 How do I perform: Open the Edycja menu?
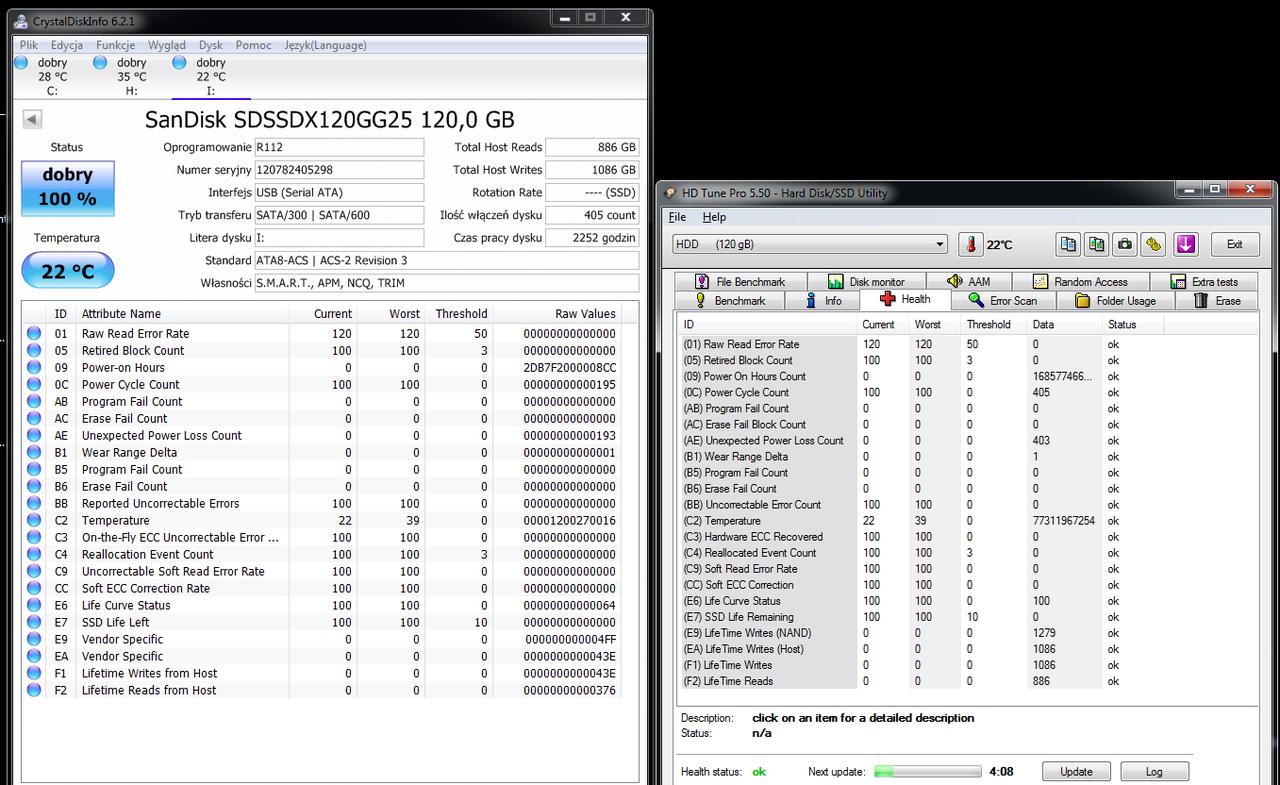(67, 45)
